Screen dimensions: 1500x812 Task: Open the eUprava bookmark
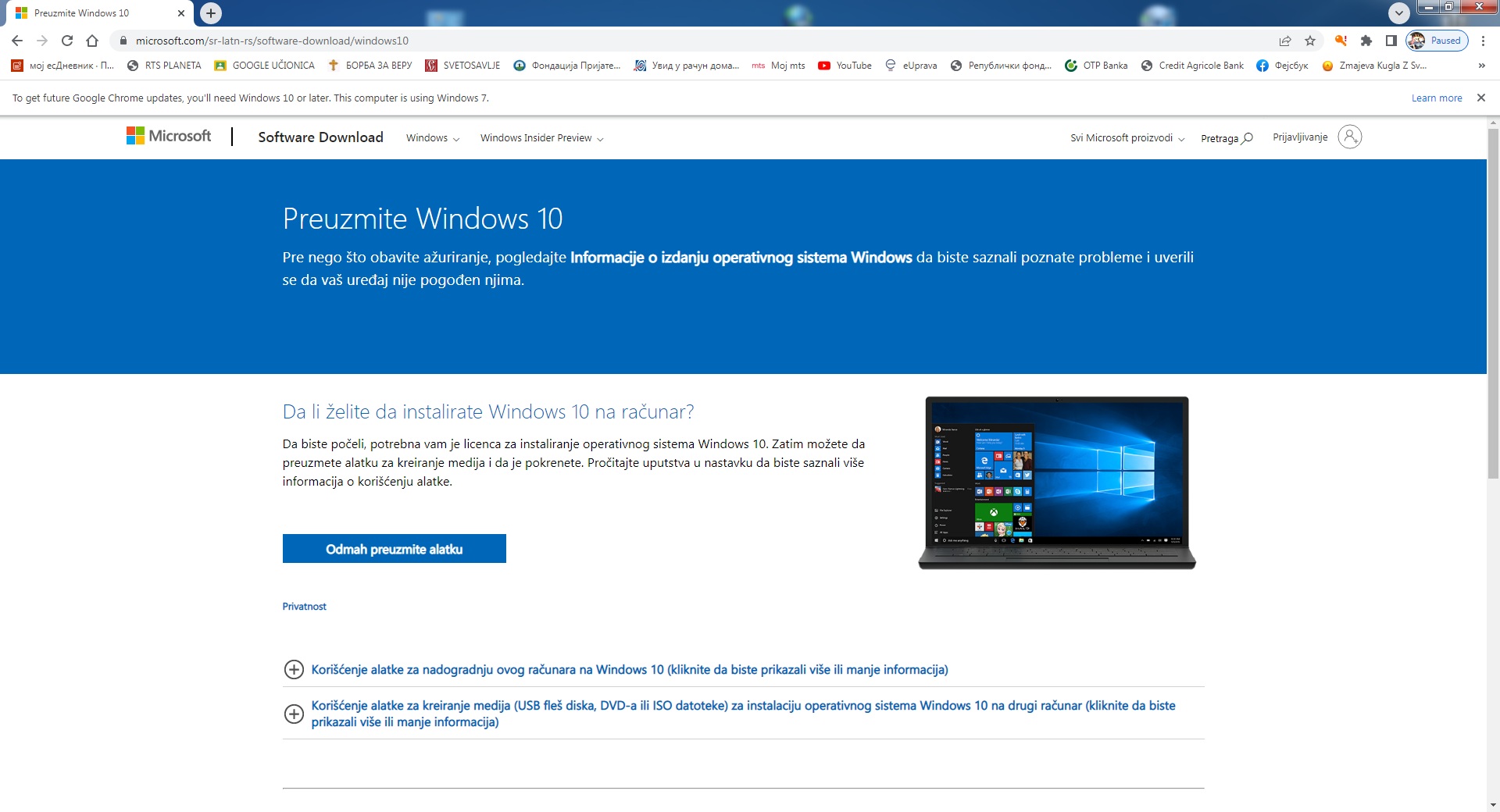pos(911,66)
